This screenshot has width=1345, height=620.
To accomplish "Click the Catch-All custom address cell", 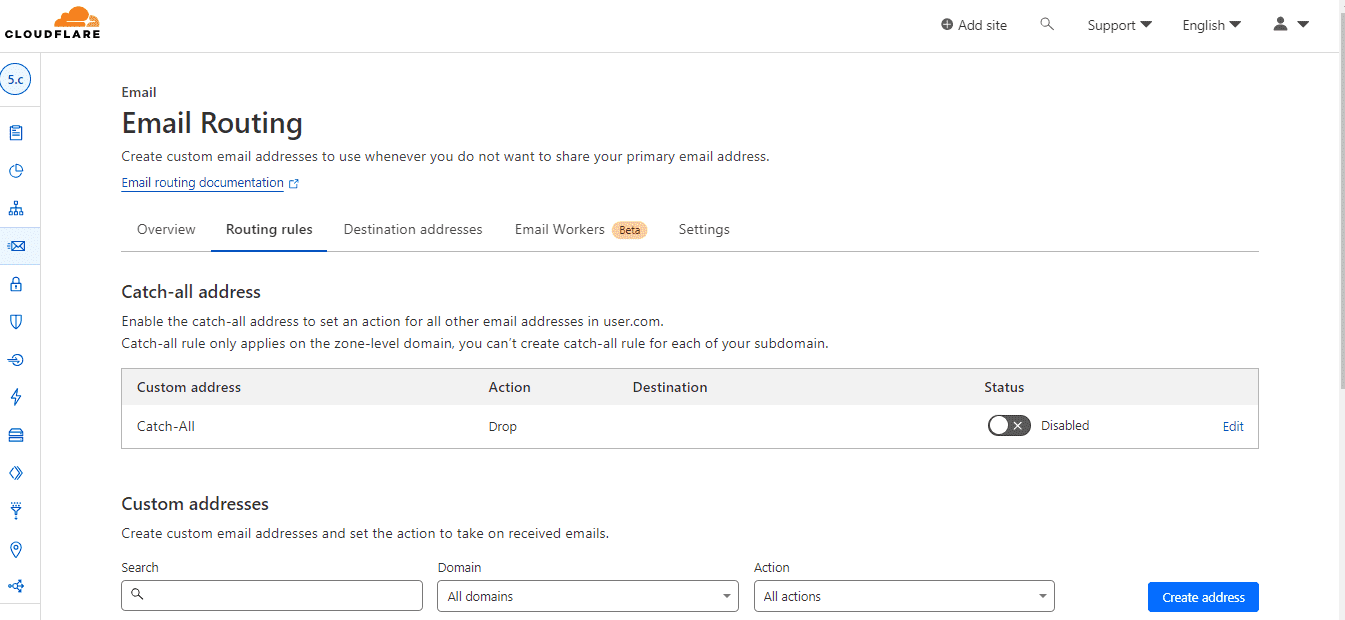I will click(x=166, y=426).
